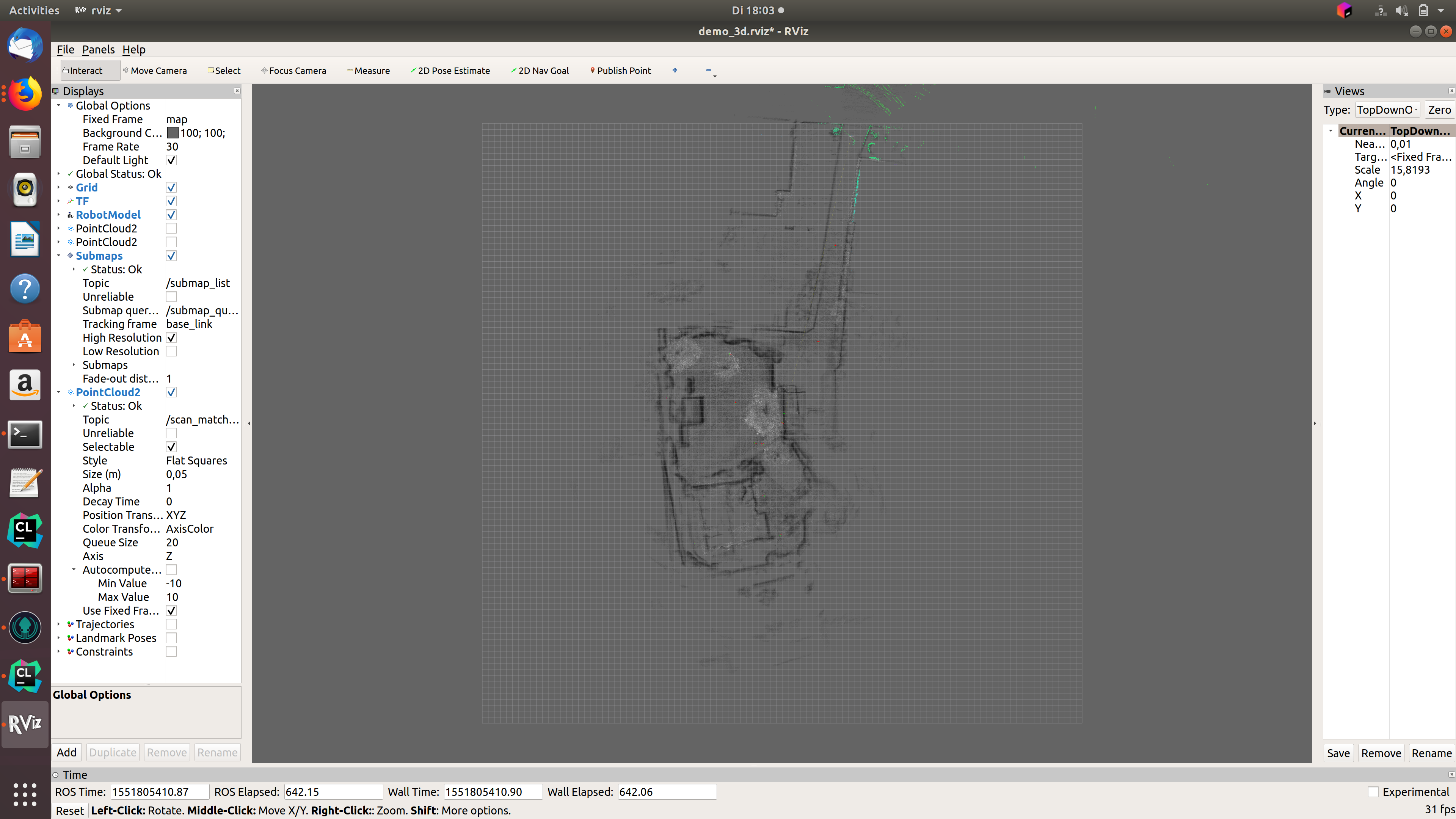
Task: Expand the RobotModel tree item
Action: pyautogui.click(x=59, y=215)
